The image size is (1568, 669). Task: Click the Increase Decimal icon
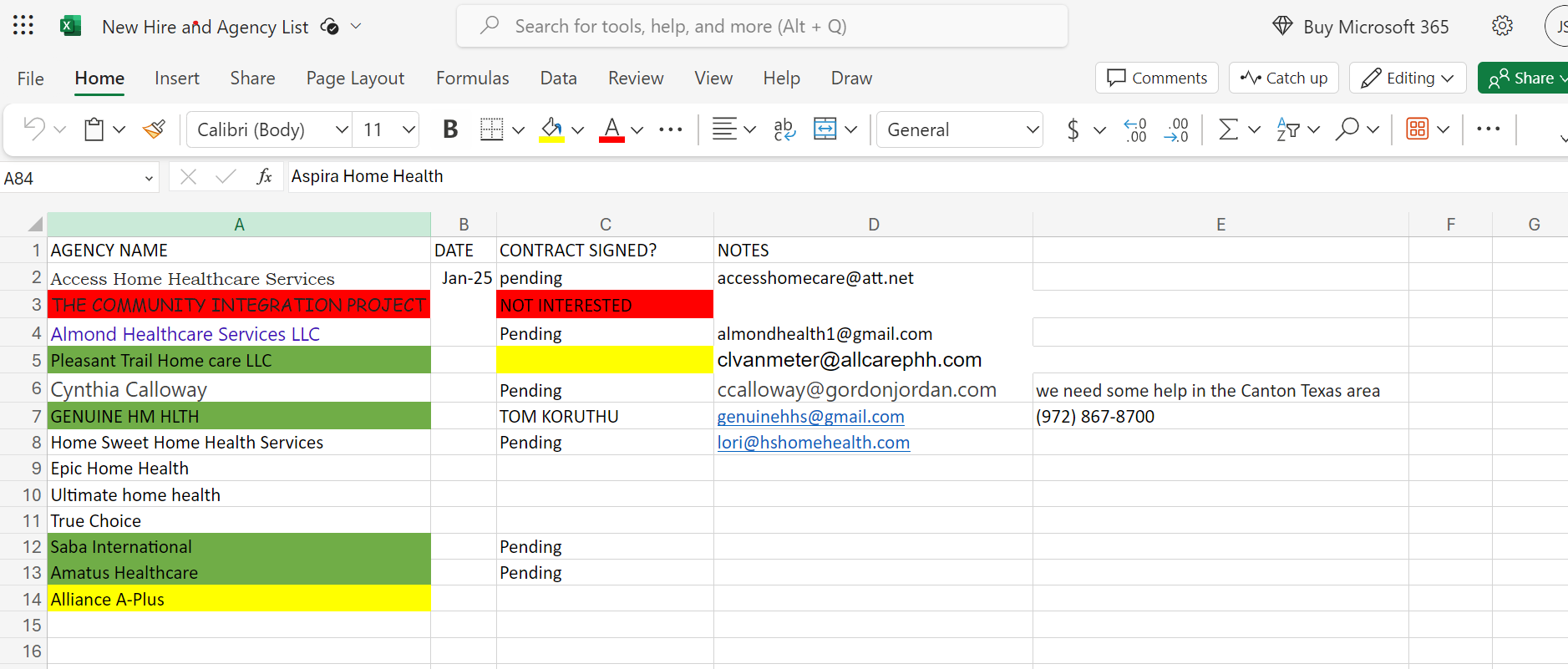[x=1135, y=129]
